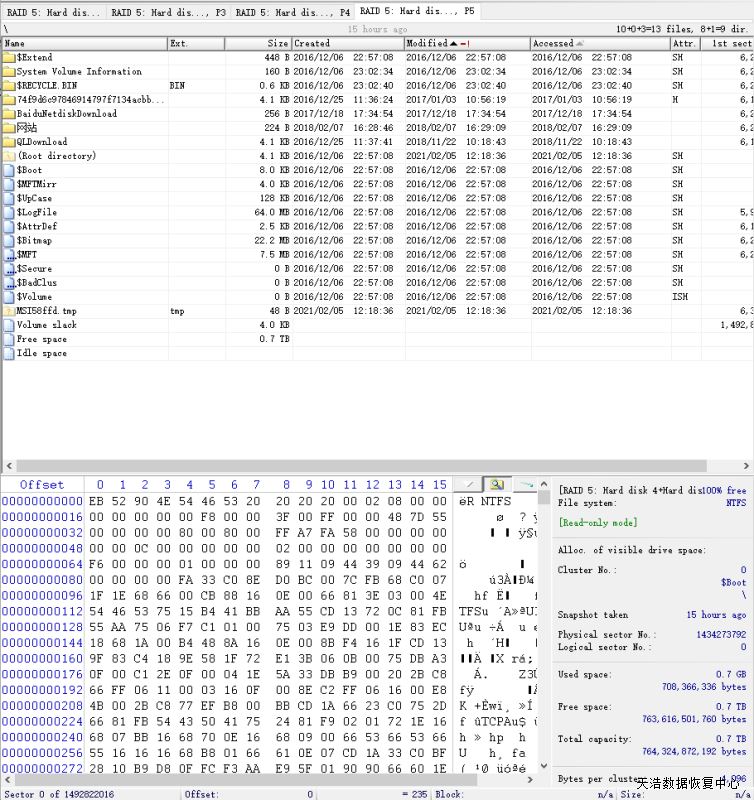
Task: Open the $RECYCLE.BIN folder
Action: 46,85
